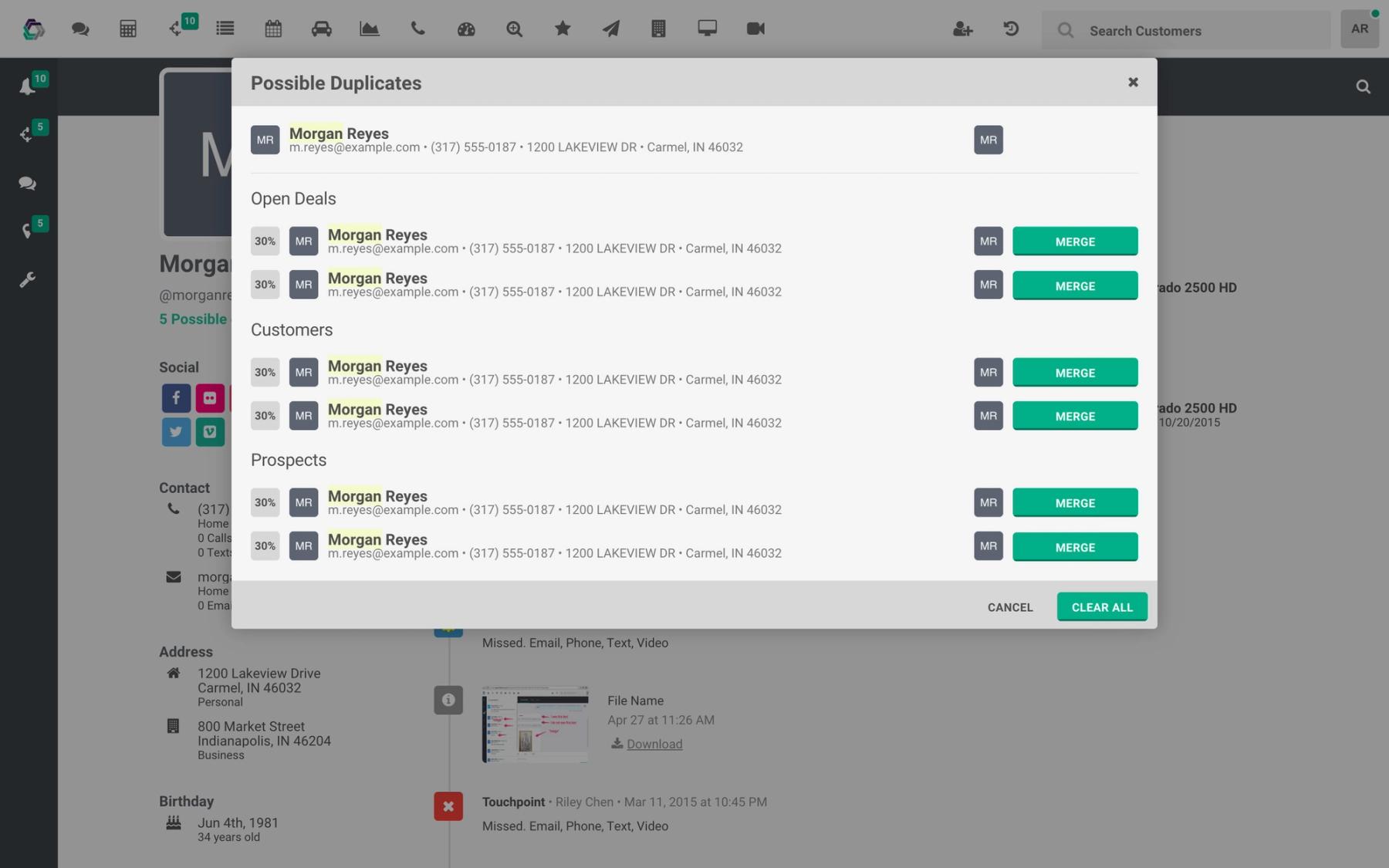
Task: Open the wrench settings icon in sidebar
Action: 28,279
